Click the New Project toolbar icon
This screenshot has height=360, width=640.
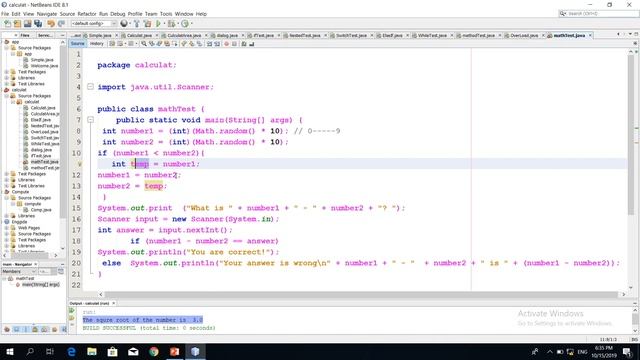pyautogui.click(x=17, y=24)
